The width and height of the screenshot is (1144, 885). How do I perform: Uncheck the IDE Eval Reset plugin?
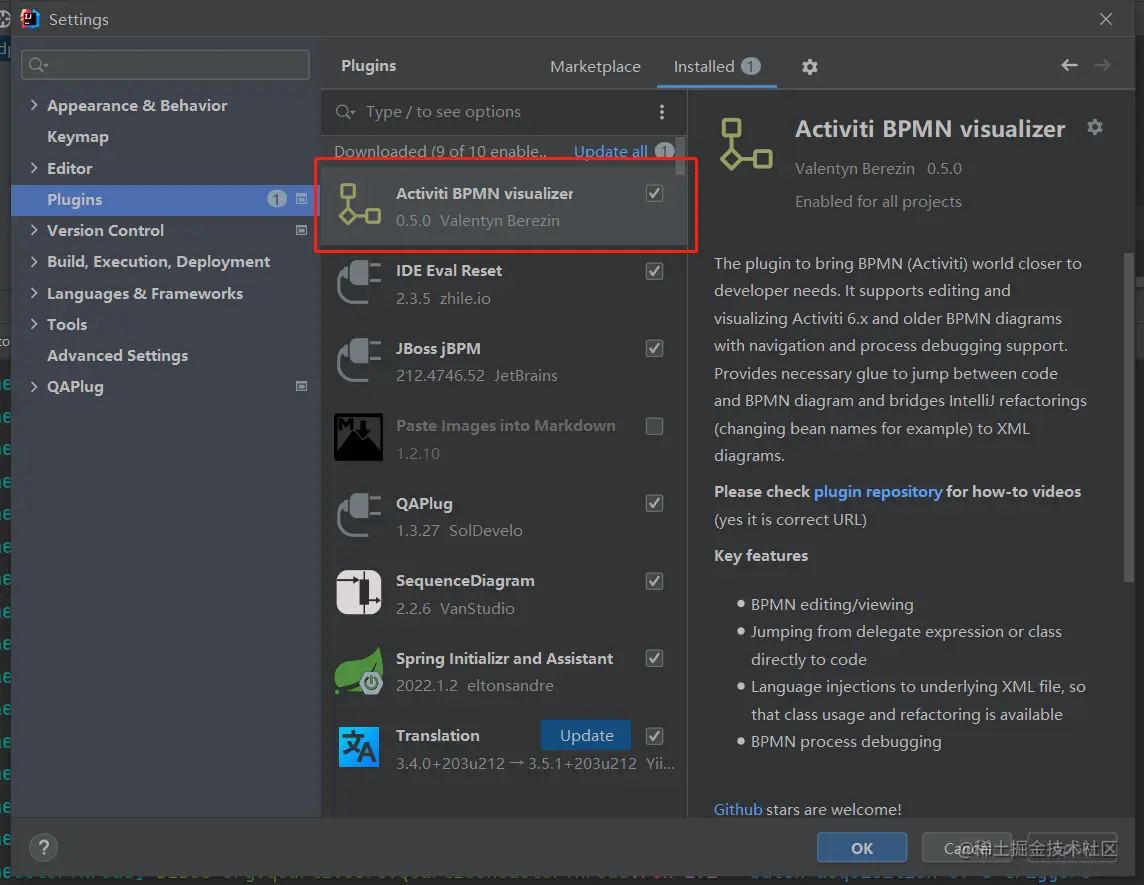(x=654, y=271)
